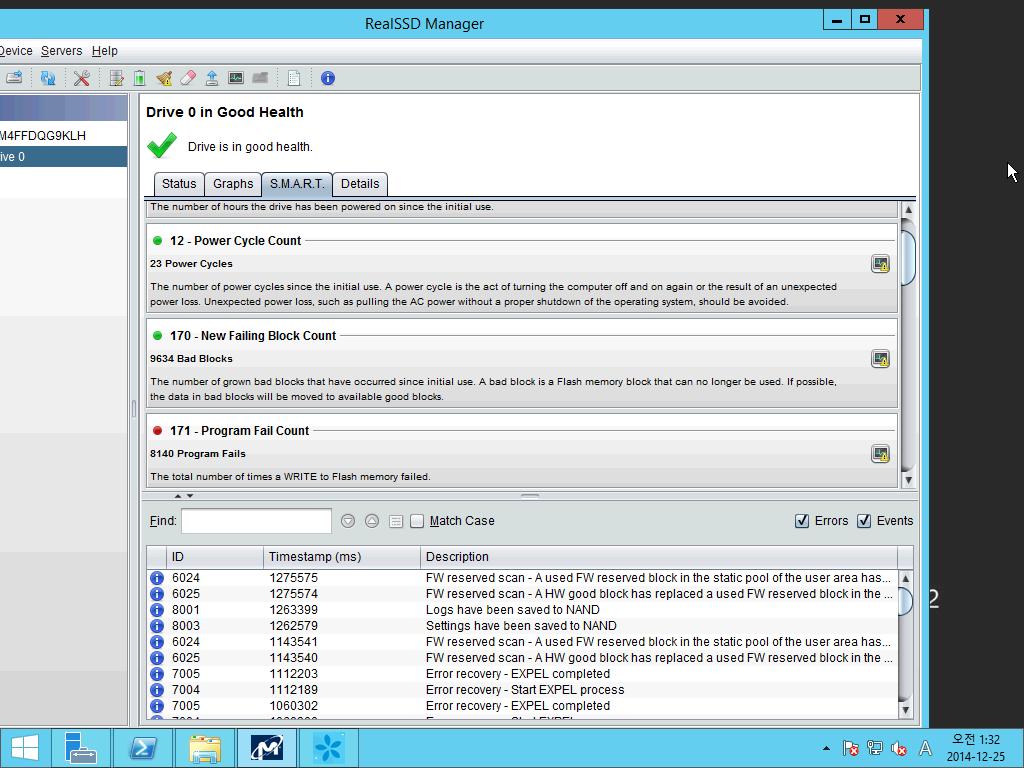This screenshot has width=1024, height=768.
Task: Switch to the Details tab
Action: click(360, 184)
